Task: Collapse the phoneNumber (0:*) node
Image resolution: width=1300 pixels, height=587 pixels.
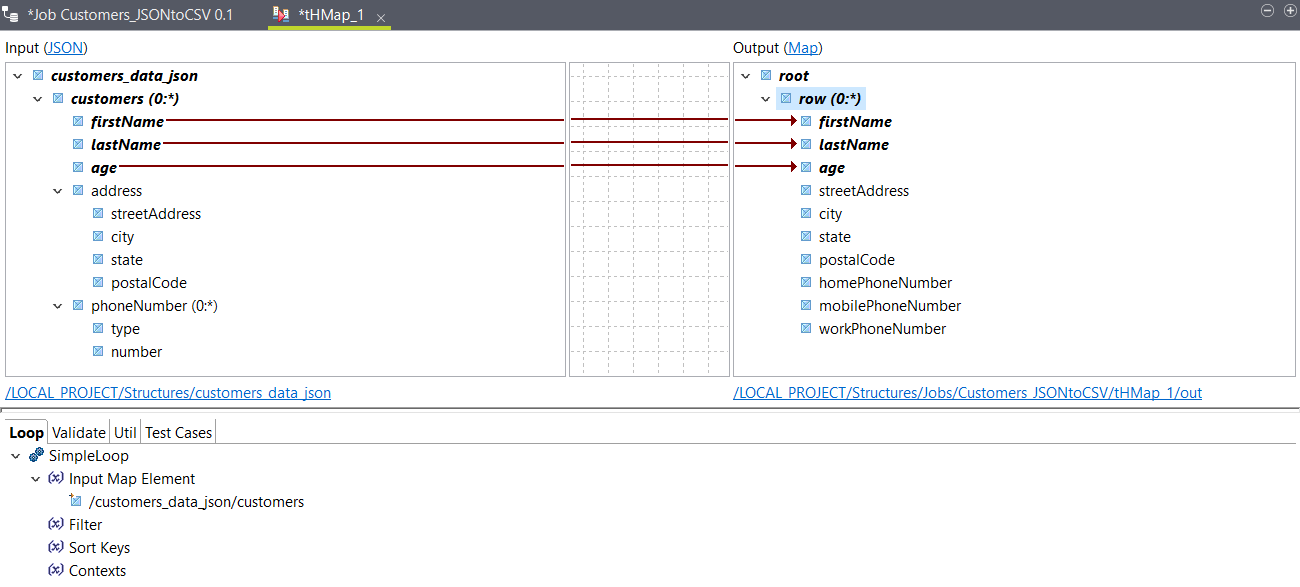Action: pyautogui.click(x=57, y=305)
